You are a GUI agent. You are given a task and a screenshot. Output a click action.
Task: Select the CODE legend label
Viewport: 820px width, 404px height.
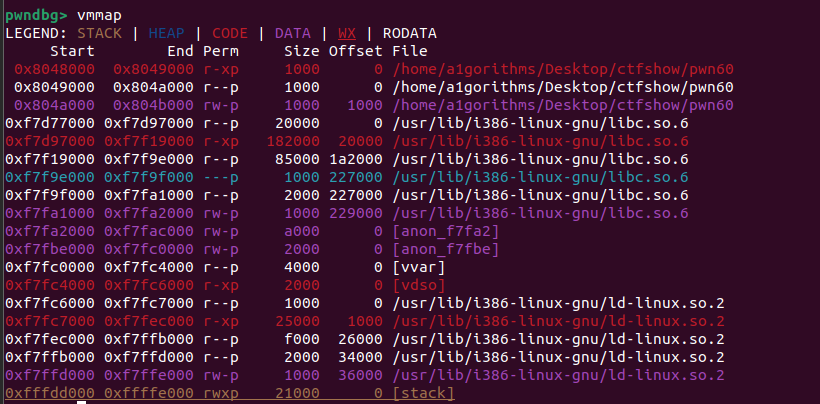pos(230,33)
